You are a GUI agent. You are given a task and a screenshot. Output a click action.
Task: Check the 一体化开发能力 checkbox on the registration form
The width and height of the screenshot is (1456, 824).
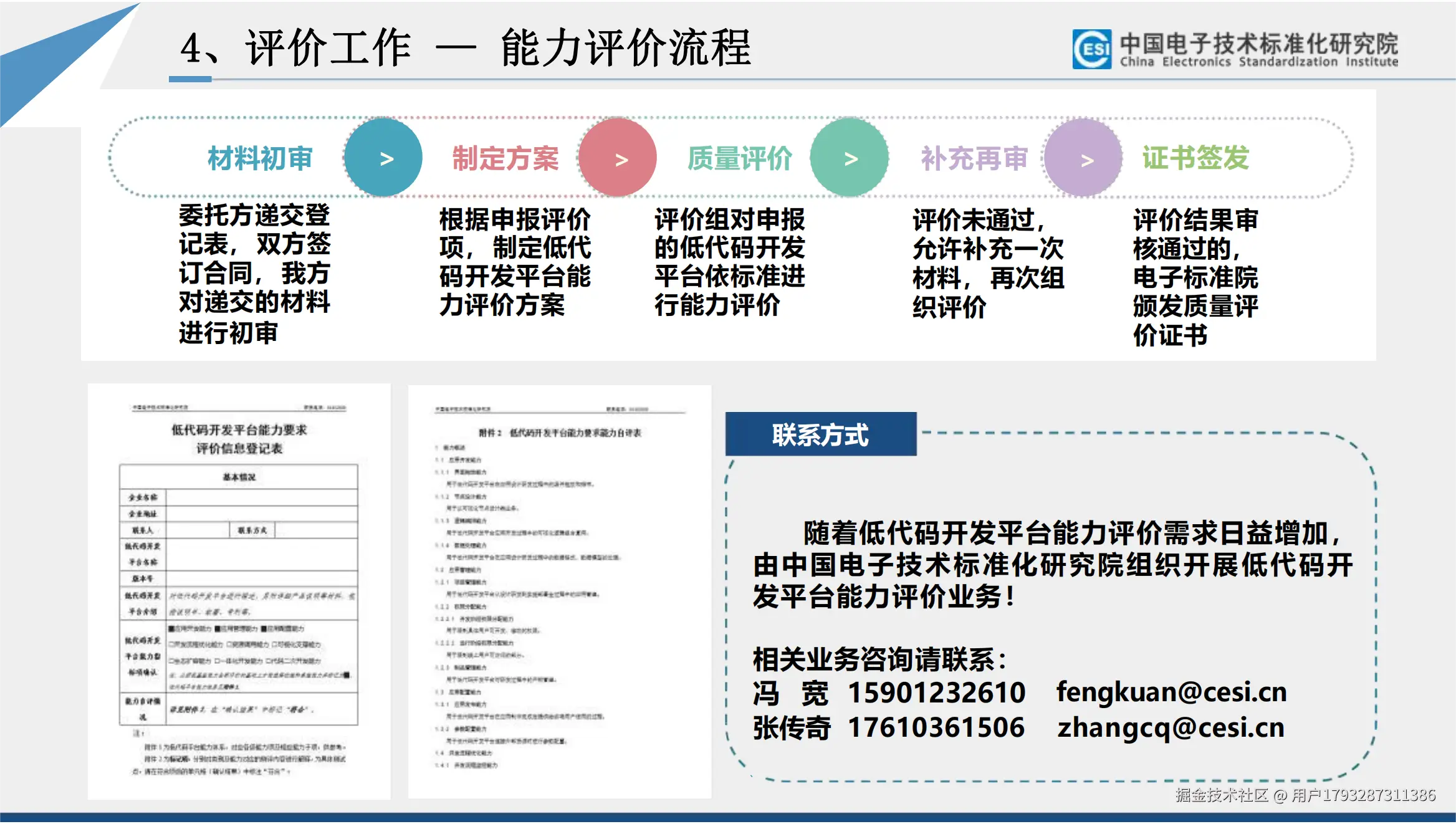[218, 661]
